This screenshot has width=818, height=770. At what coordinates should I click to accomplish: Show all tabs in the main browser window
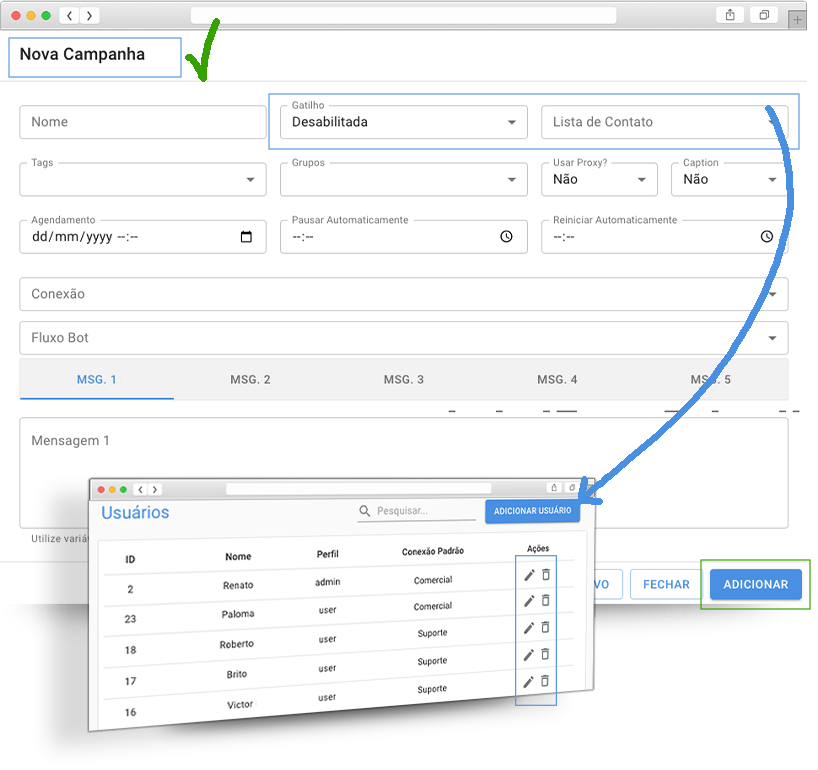[764, 15]
